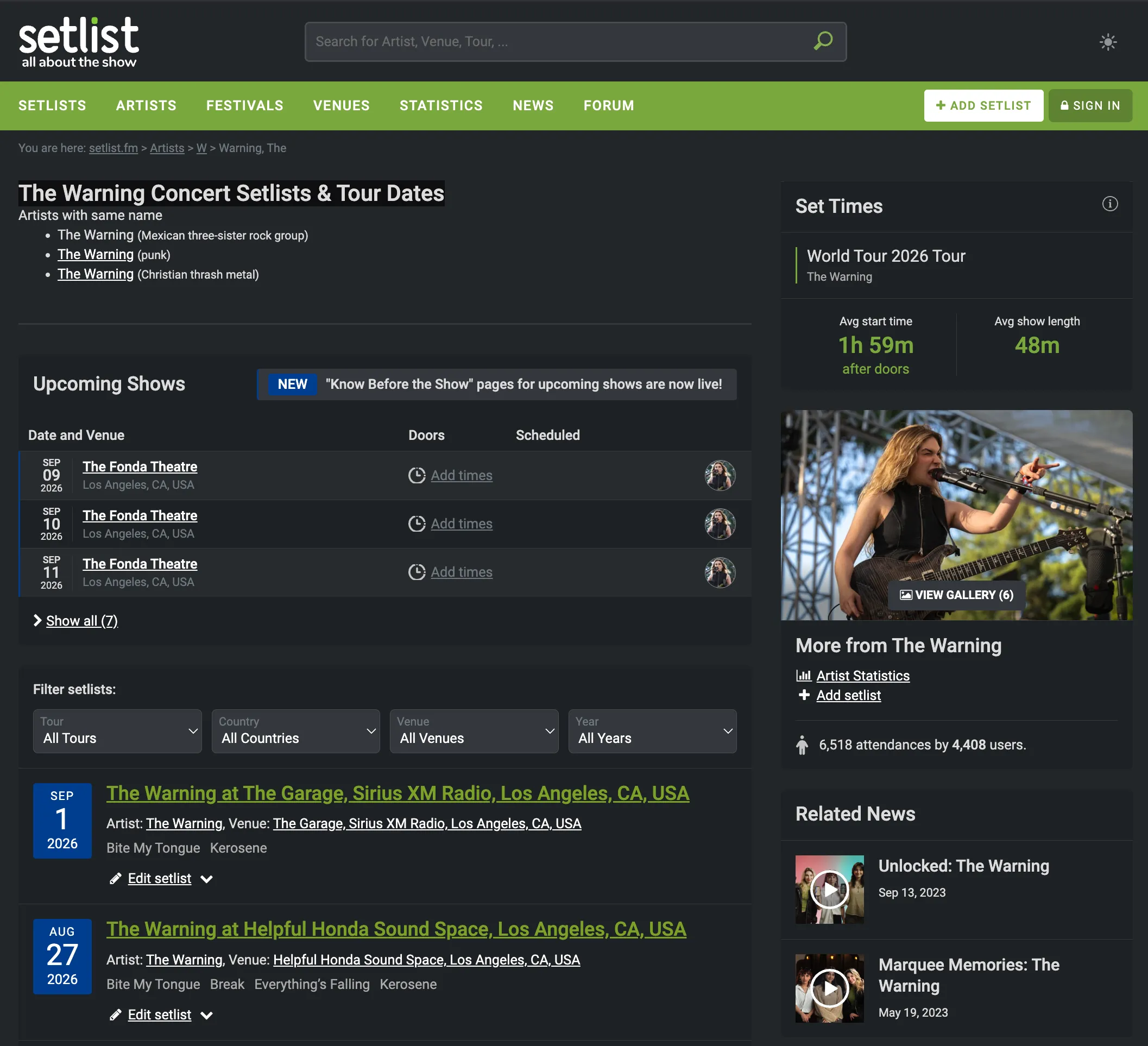
Task: Follow the setlist.fm breadcrumb link
Action: pos(113,148)
